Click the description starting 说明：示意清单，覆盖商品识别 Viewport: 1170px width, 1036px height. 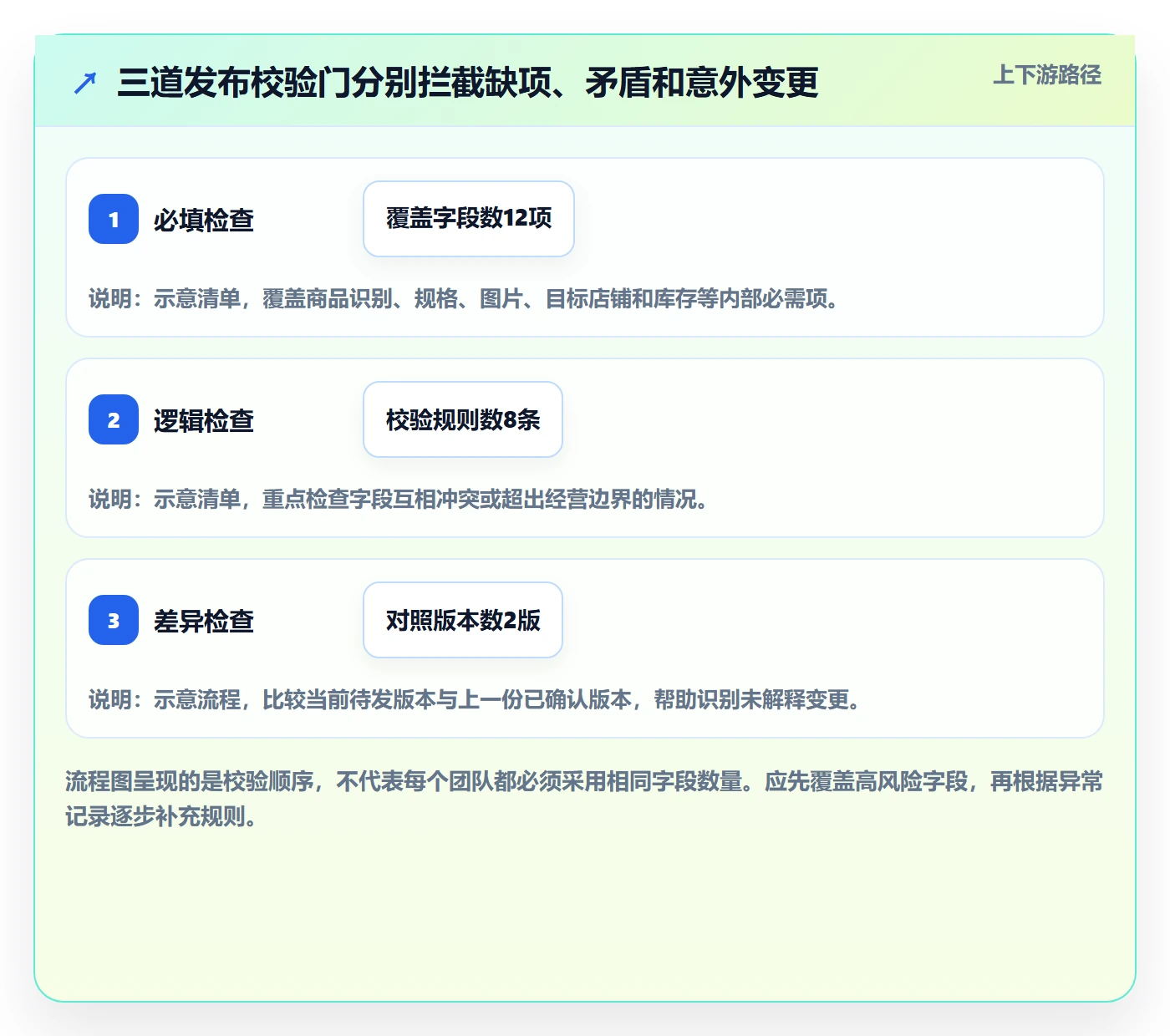pos(465,299)
